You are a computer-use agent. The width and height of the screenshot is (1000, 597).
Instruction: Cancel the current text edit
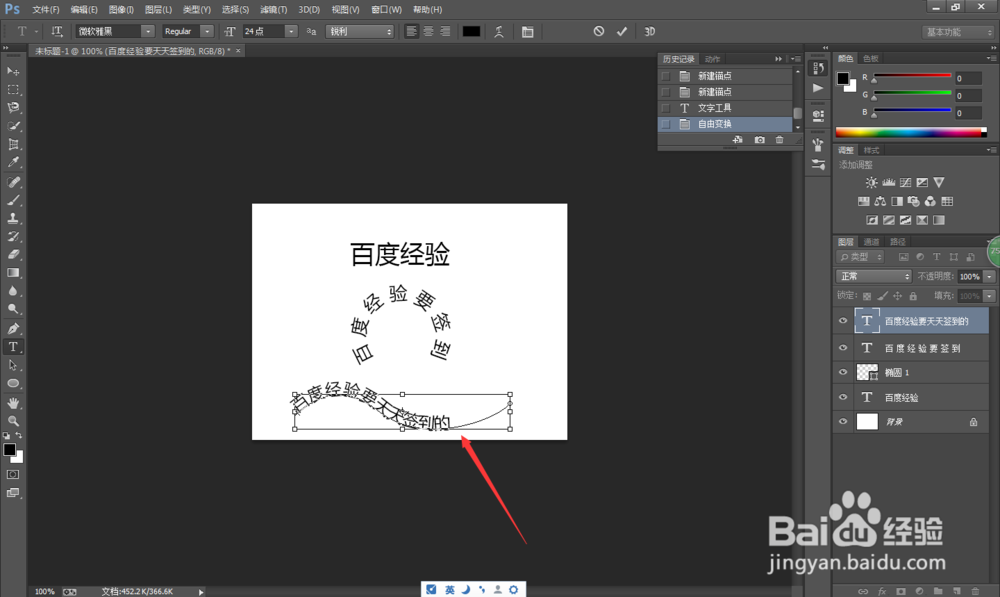[x=598, y=31]
